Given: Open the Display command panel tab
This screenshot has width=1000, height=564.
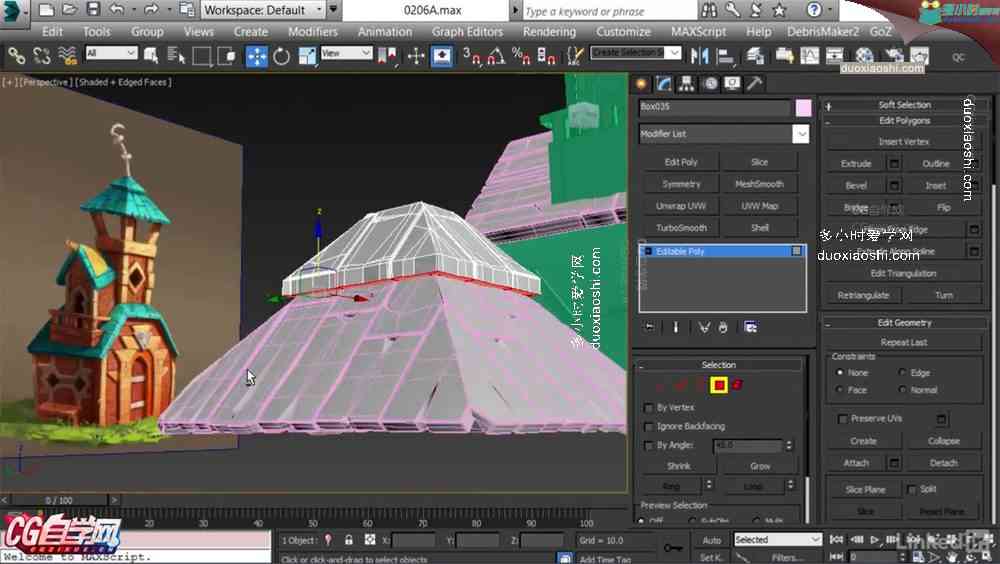Looking at the screenshot, I should click(732, 84).
